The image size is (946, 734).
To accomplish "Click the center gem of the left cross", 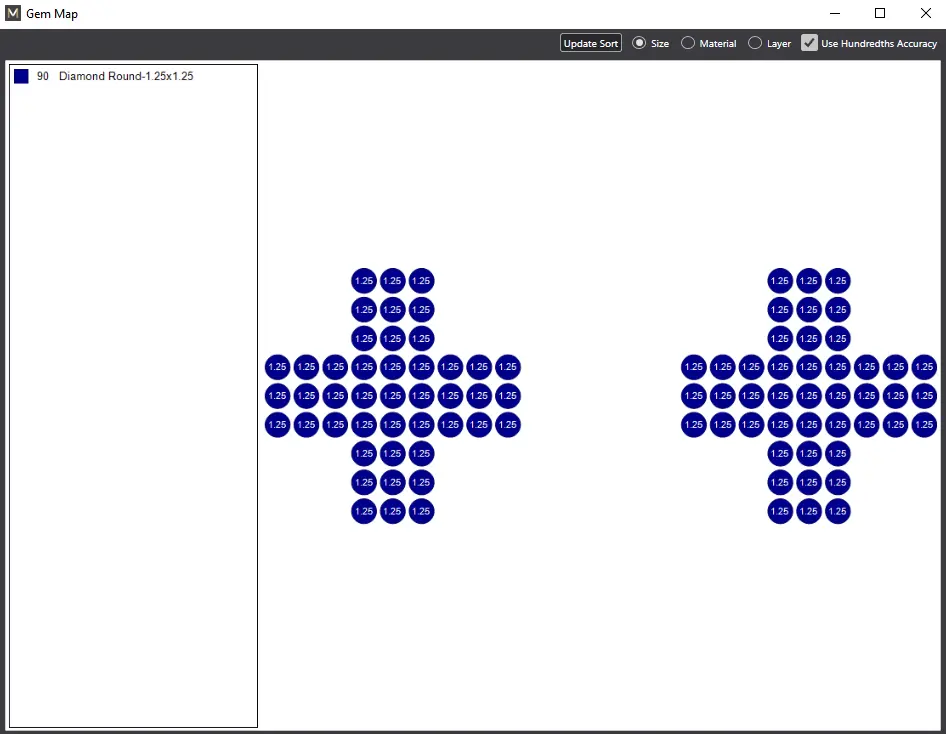I will click(393, 396).
